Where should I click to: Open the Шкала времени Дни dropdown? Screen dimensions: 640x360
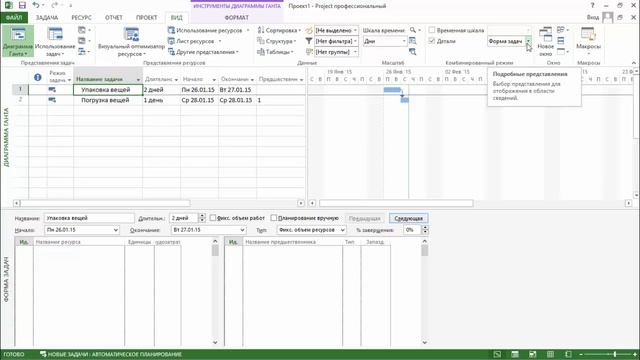pyautogui.click(x=404, y=41)
